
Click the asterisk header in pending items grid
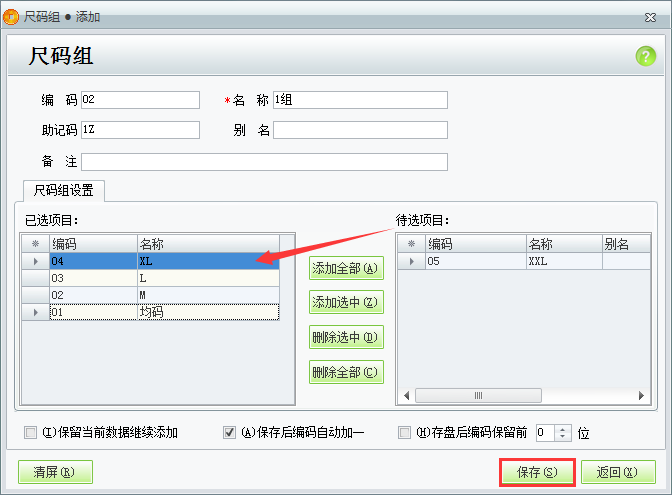410,243
